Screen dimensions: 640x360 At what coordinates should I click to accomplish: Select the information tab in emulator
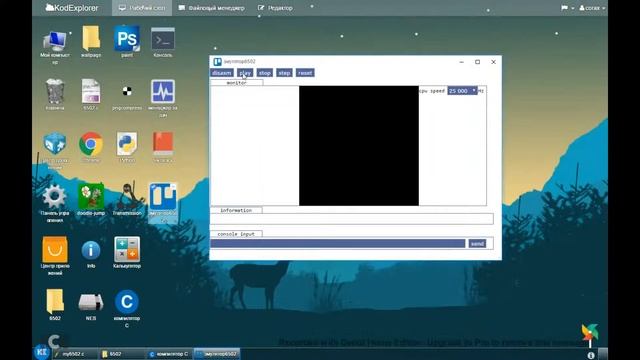tap(236, 210)
